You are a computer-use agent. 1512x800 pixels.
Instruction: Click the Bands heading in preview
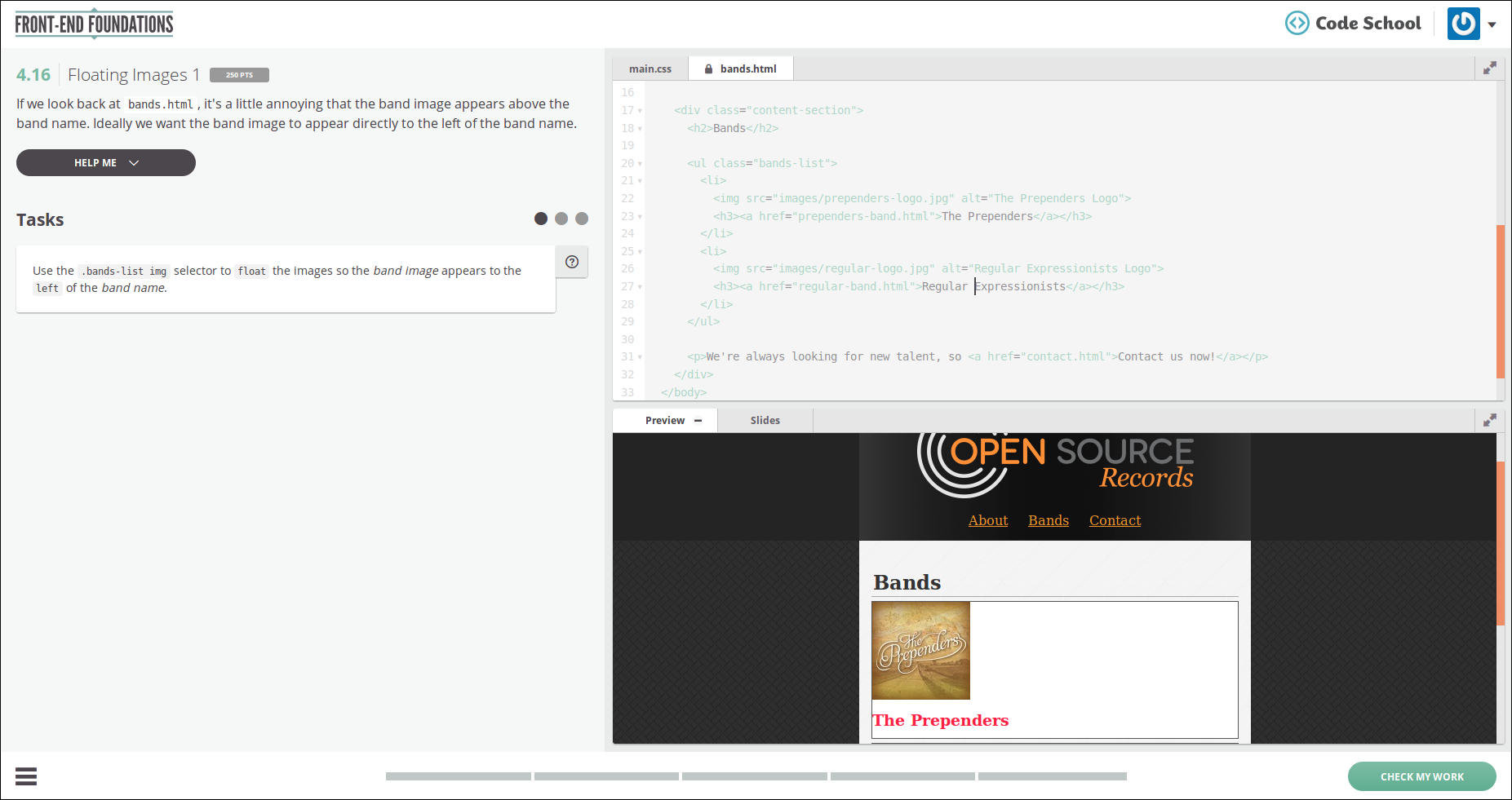[x=907, y=582]
